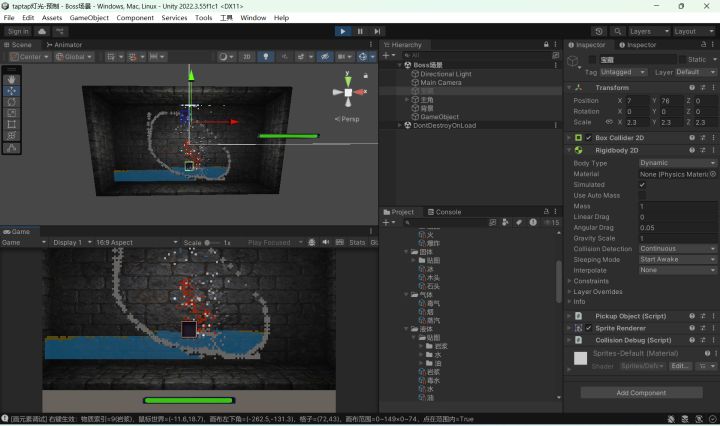Open the Body Type dropdown
720x426 pixels.
[x=677, y=163]
